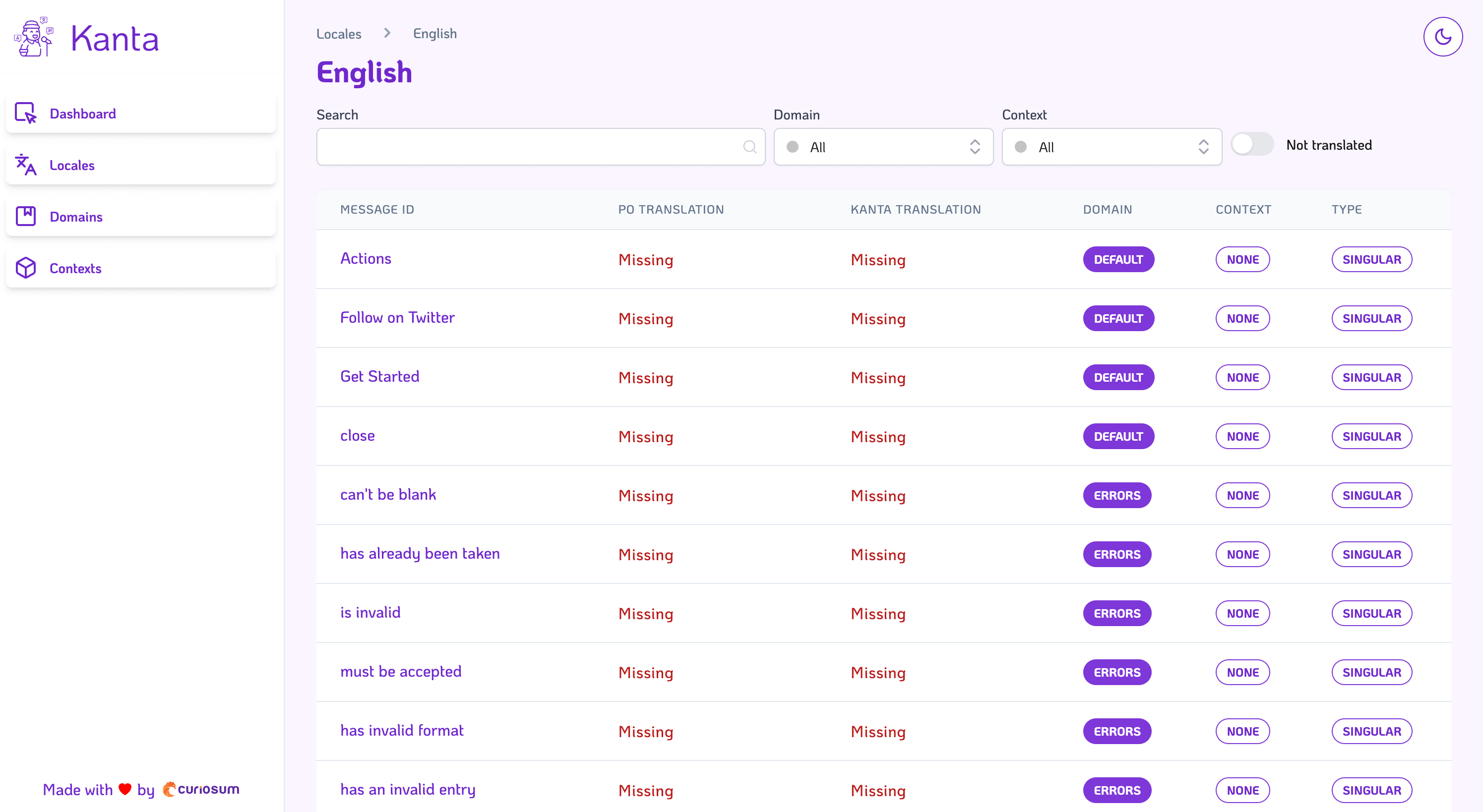
Task: Click the red heart icon in the footer
Action: [x=125, y=789]
